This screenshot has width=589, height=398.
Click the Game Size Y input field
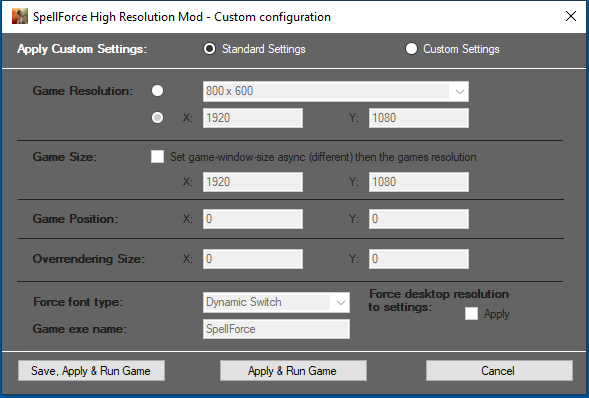click(x=419, y=182)
